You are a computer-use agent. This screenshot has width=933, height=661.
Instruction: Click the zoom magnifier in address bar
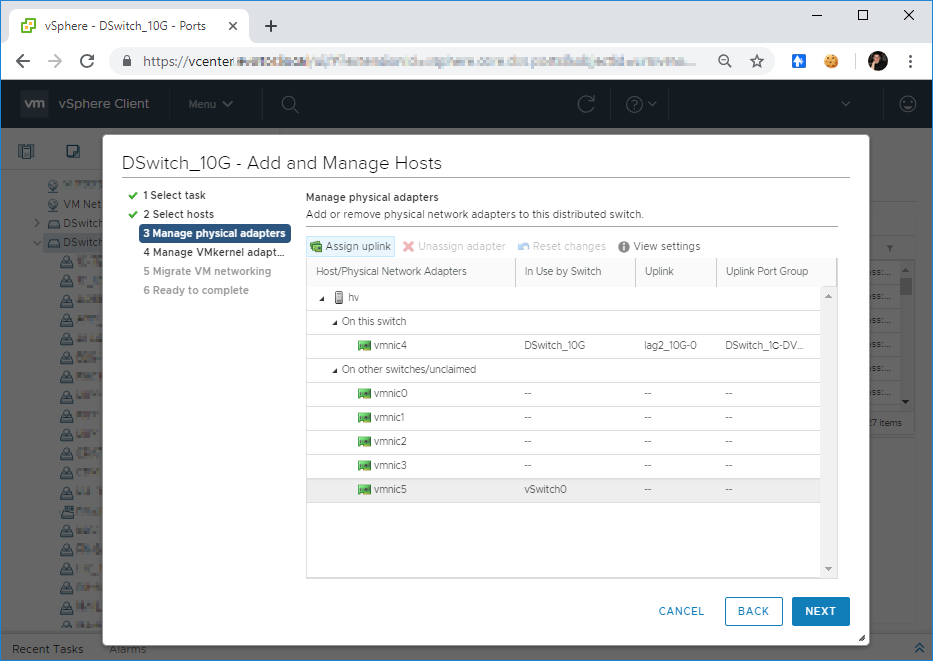coord(725,61)
